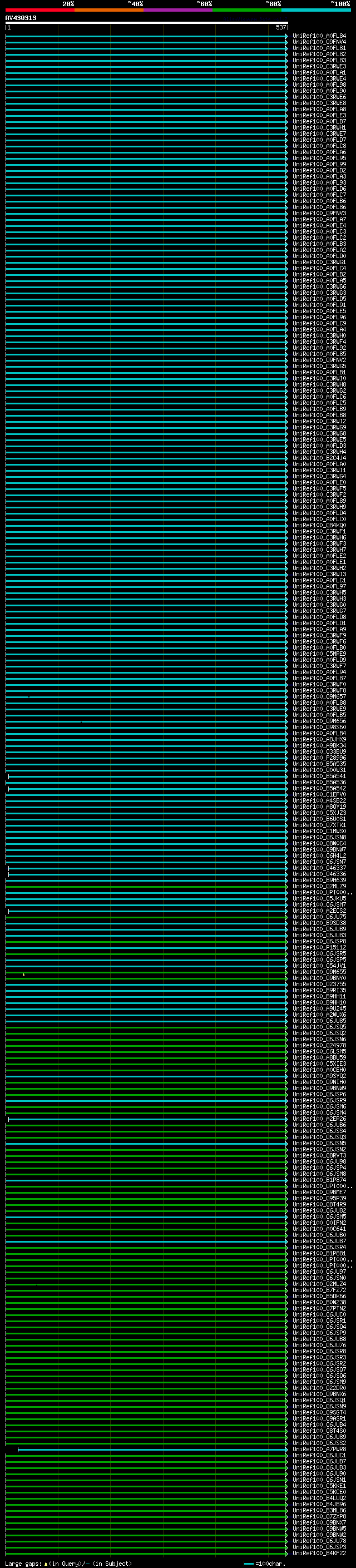Click the cyan 100char scale bar icon

(x=248, y=1563)
